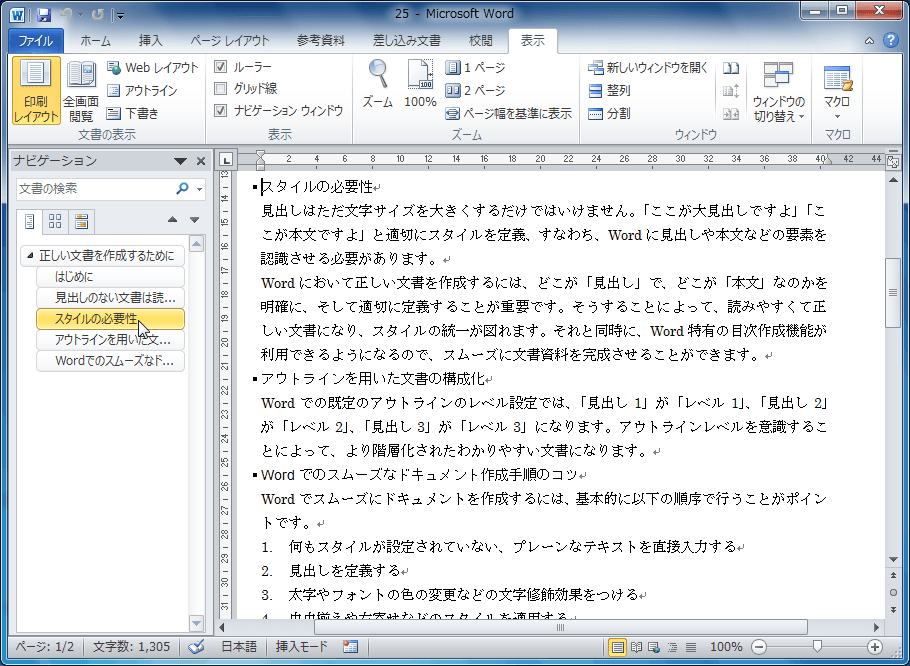Uncheck the ルーラー checkbox
The height and width of the screenshot is (666, 910).
tap(221, 67)
